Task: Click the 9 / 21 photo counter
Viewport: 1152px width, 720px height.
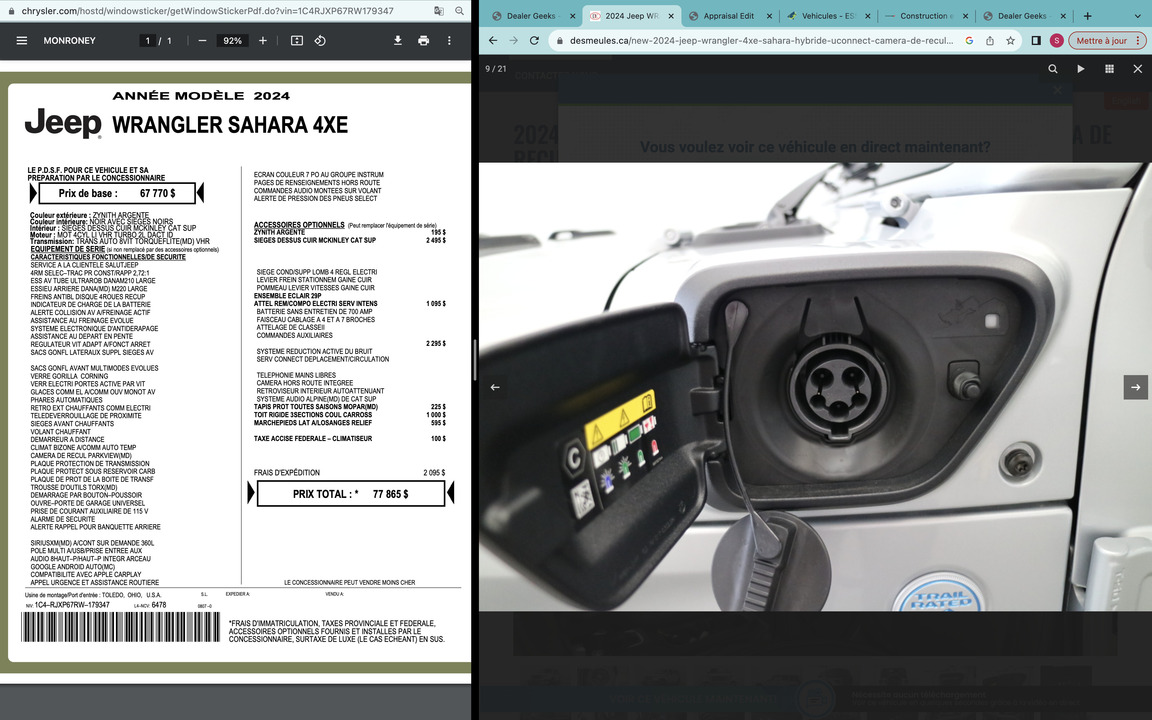Action: 496,68
